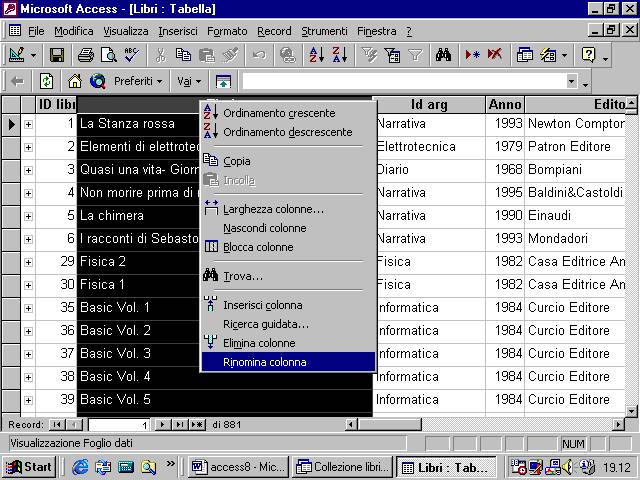The width and height of the screenshot is (640, 480).
Task: Click Filter by Form icon
Action: coord(392,55)
